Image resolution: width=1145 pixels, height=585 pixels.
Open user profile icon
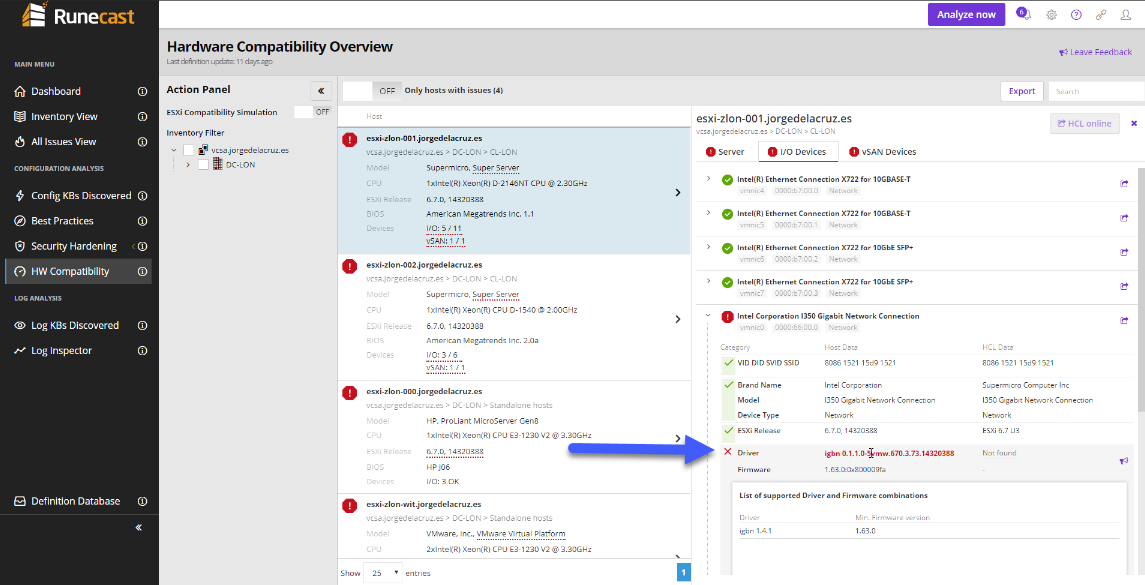click(x=1126, y=15)
